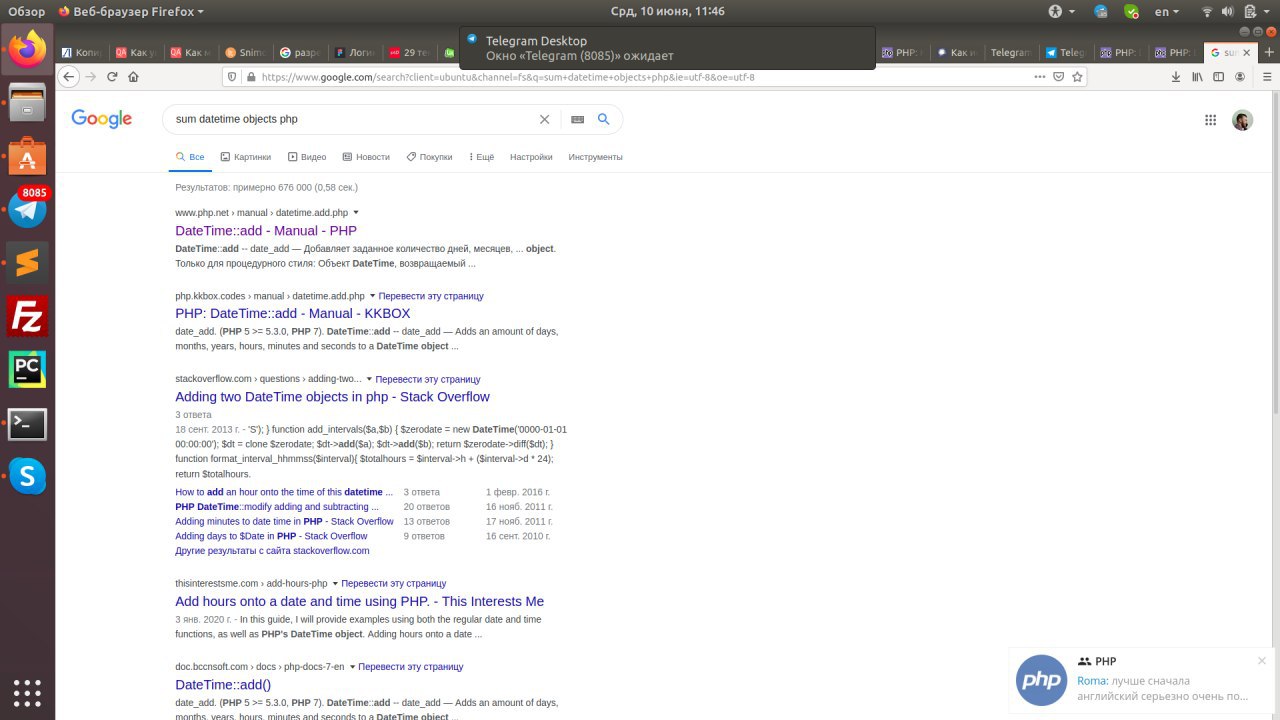Open PyCharm from the dock
The image size is (1280, 720).
[27, 370]
